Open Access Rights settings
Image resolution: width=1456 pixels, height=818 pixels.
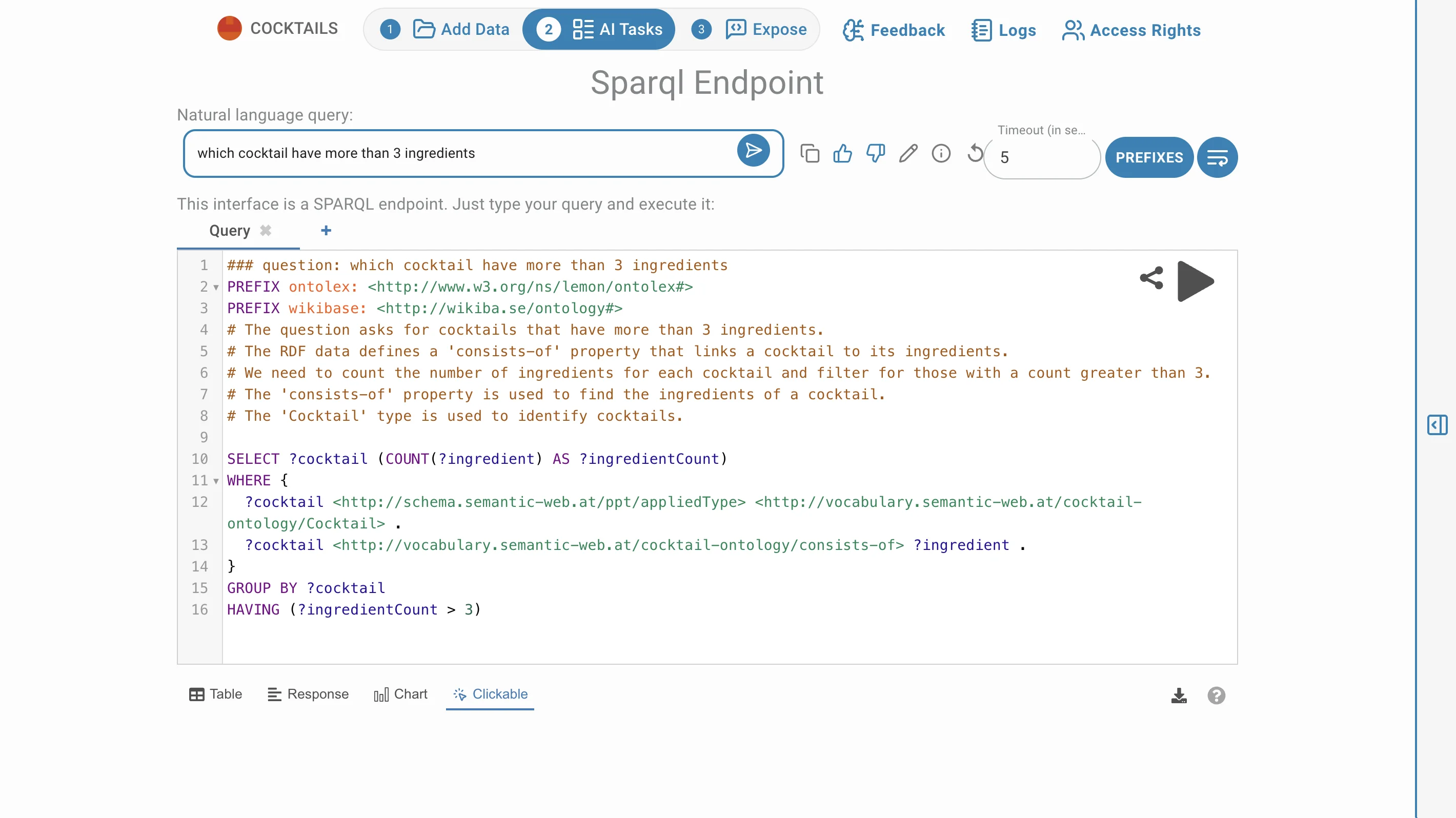1131,30
